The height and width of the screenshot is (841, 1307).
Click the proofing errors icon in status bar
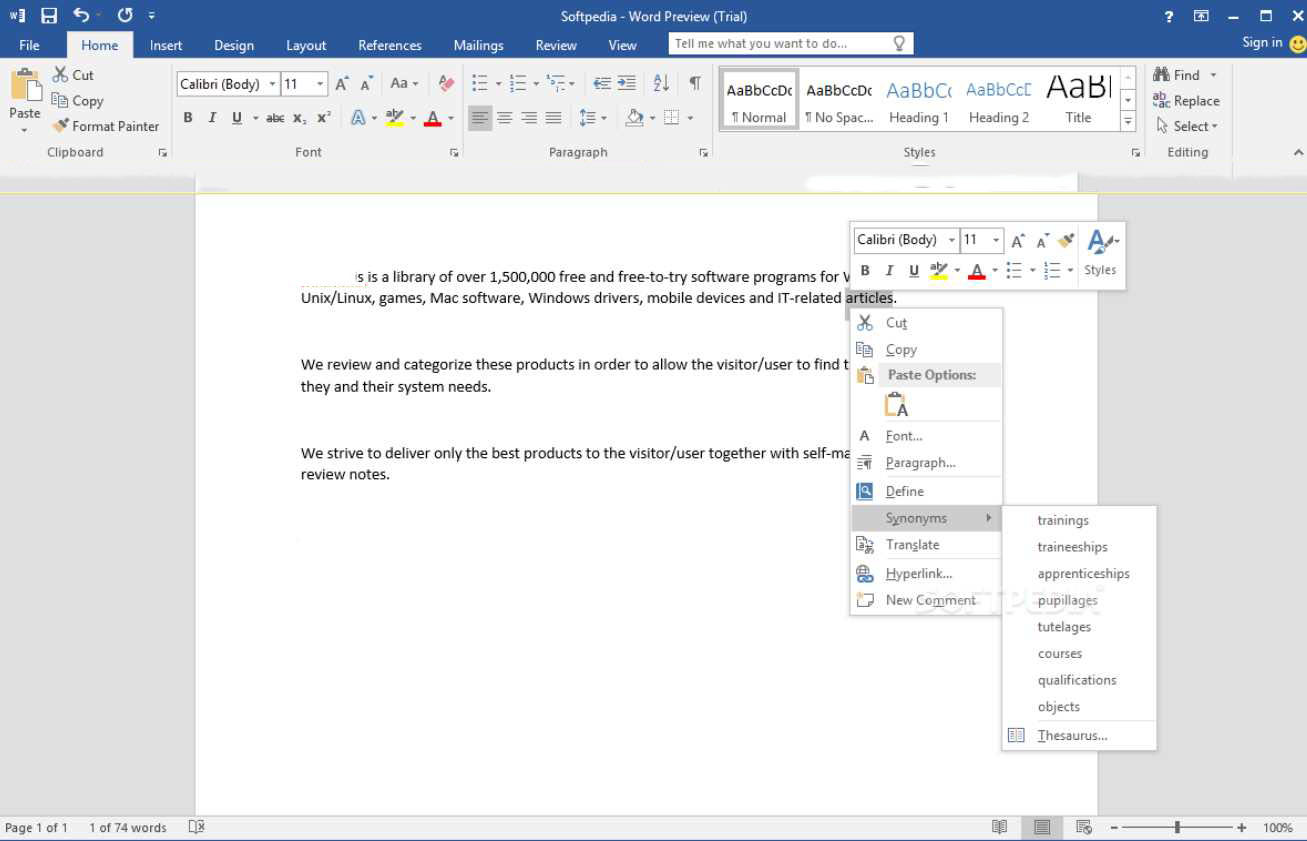coord(197,827)
